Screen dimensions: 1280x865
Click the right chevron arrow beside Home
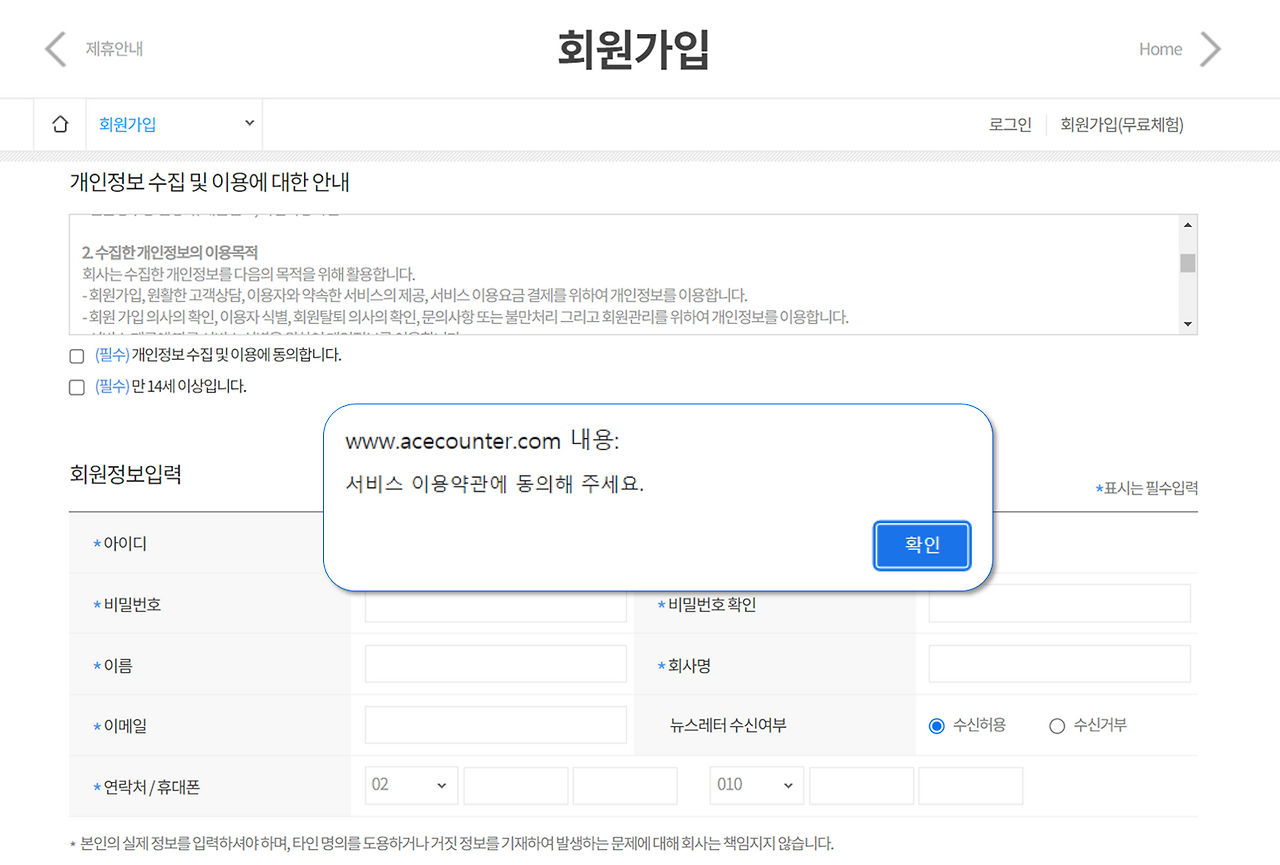click(x=1211, y=49)
